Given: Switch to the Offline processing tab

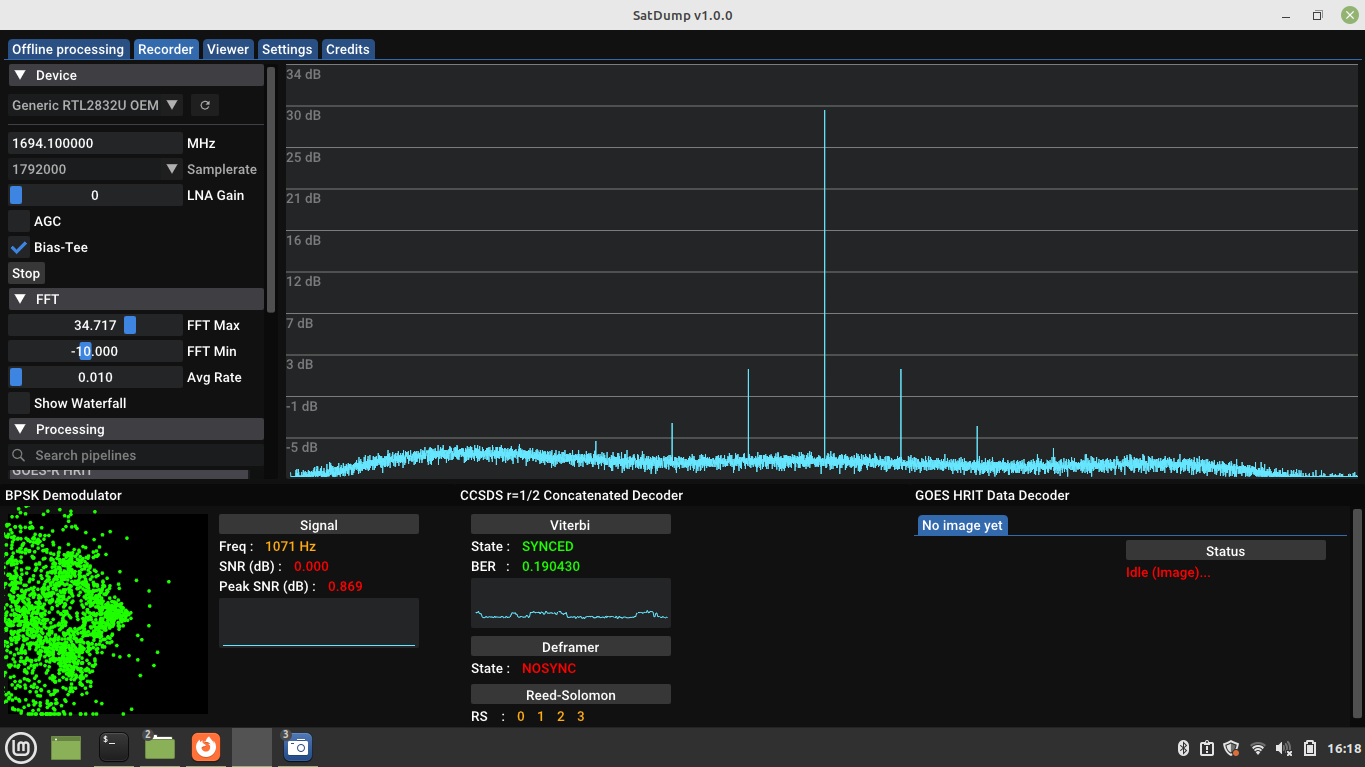Looking at the screenshot, I should (x=67, y=48).
